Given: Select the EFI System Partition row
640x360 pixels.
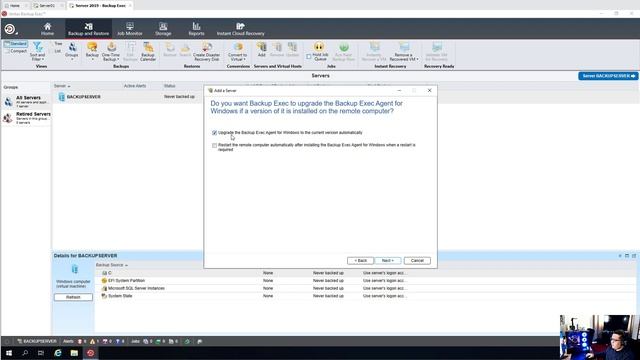Looking at the screenshot, I should (x=365, y=280).
